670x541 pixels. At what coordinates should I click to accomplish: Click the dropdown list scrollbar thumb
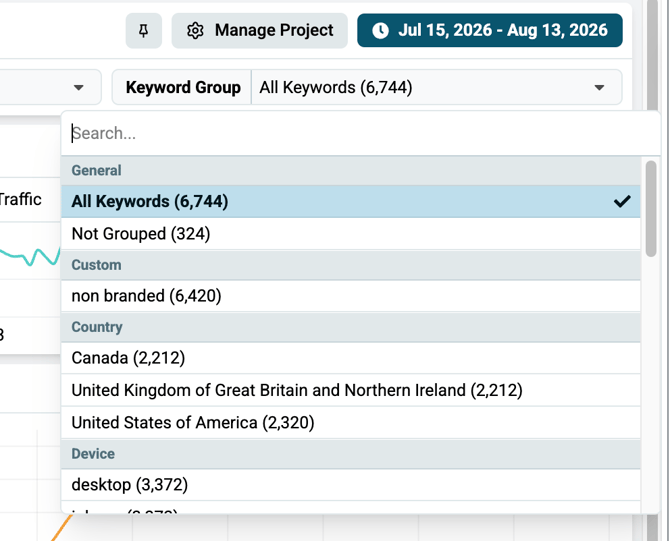tap(650, 209)
